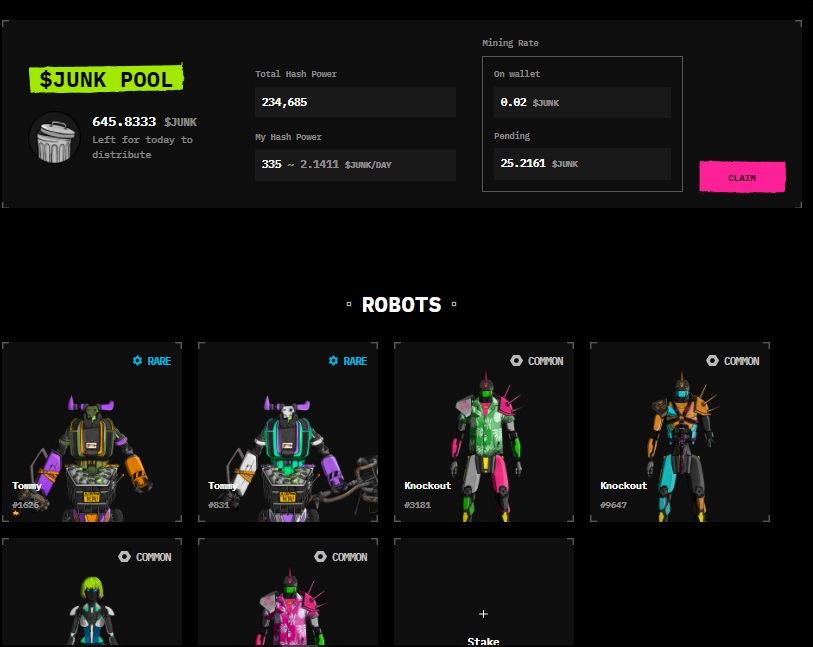This screenshot has width=813, height=647.
Task: Click the Total Hash Power label
Action: click(296, 74)
